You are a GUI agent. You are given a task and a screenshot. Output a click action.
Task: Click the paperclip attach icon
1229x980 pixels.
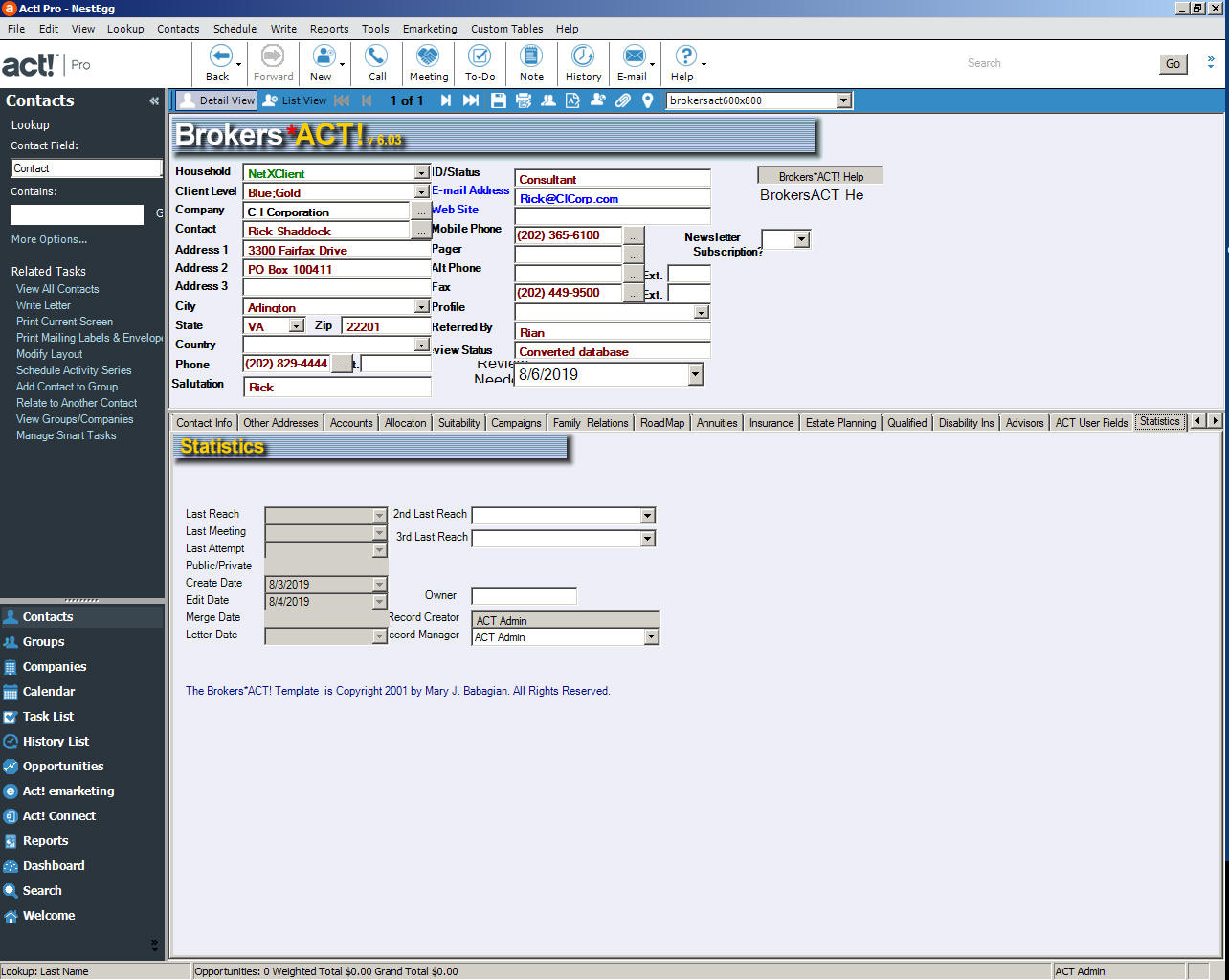pyautogui.click(x=623, y=100)
